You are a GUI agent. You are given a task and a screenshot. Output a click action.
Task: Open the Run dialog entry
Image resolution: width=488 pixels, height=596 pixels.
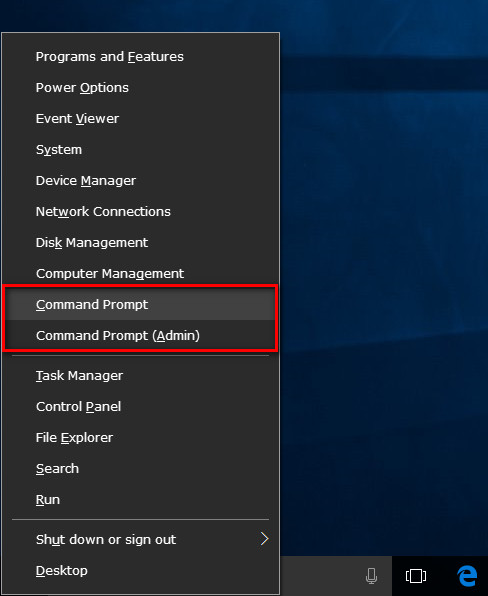pos(141,499)
